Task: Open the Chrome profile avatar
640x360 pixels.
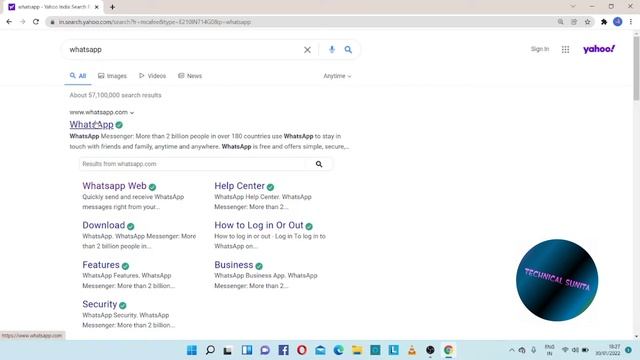Action: pyautogui.click(x=618, y=22)
